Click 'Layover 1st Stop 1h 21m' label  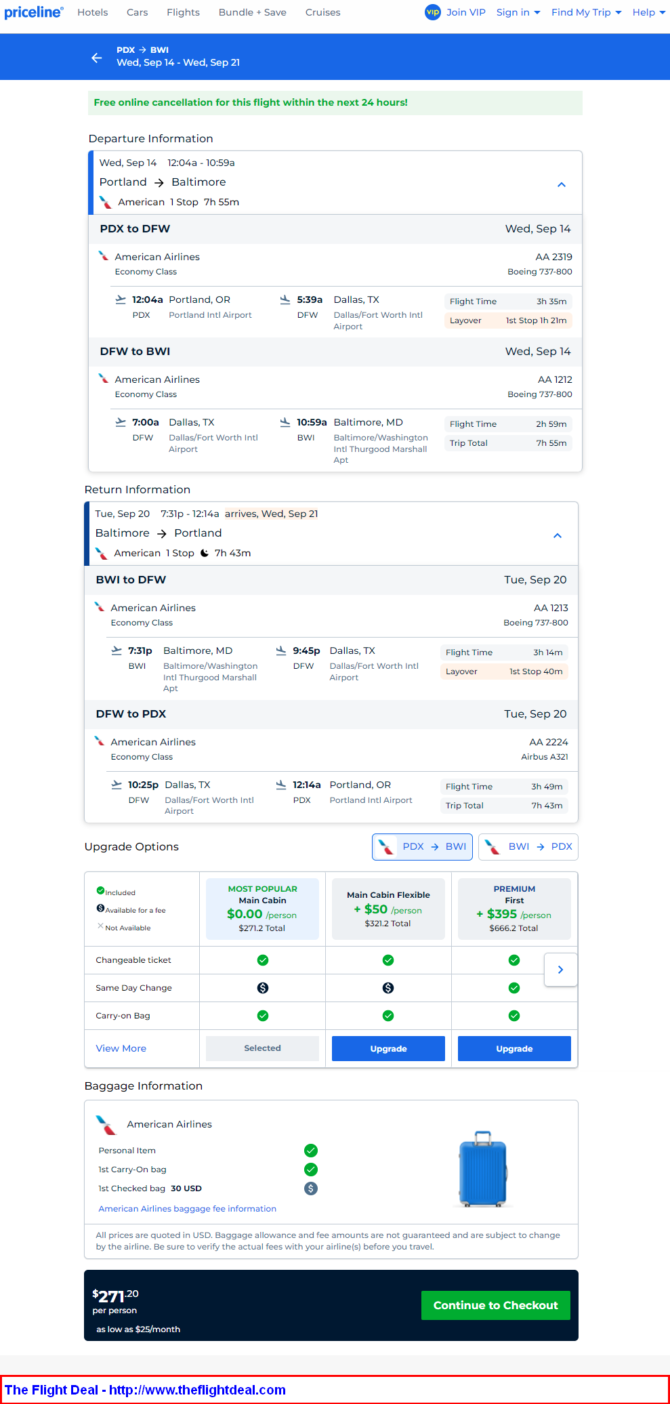click(508, 320)
